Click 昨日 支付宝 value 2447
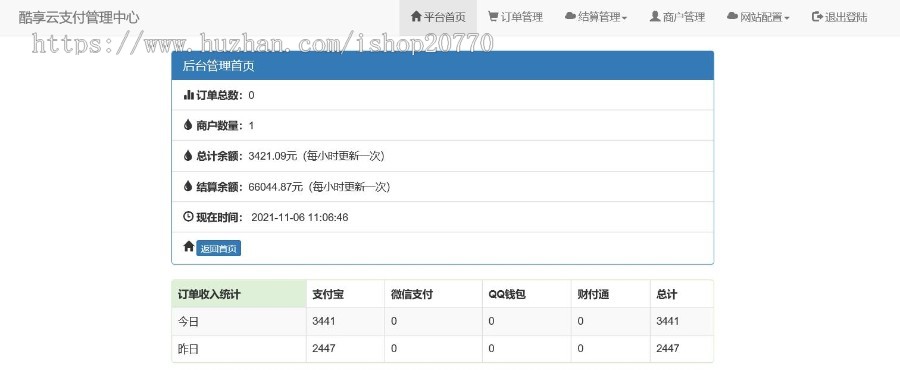This screenshot has width=900, height=370. tap(324, 348)
